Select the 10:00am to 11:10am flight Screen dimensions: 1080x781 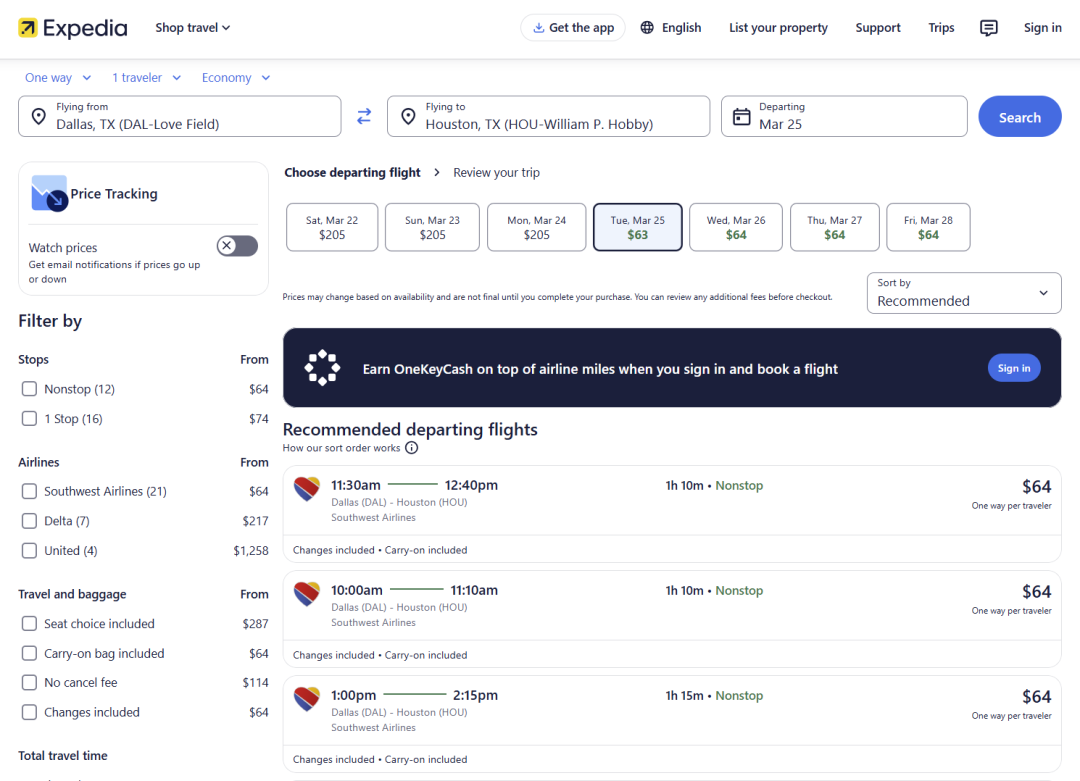pyautogui.click(x=672, y=619)
